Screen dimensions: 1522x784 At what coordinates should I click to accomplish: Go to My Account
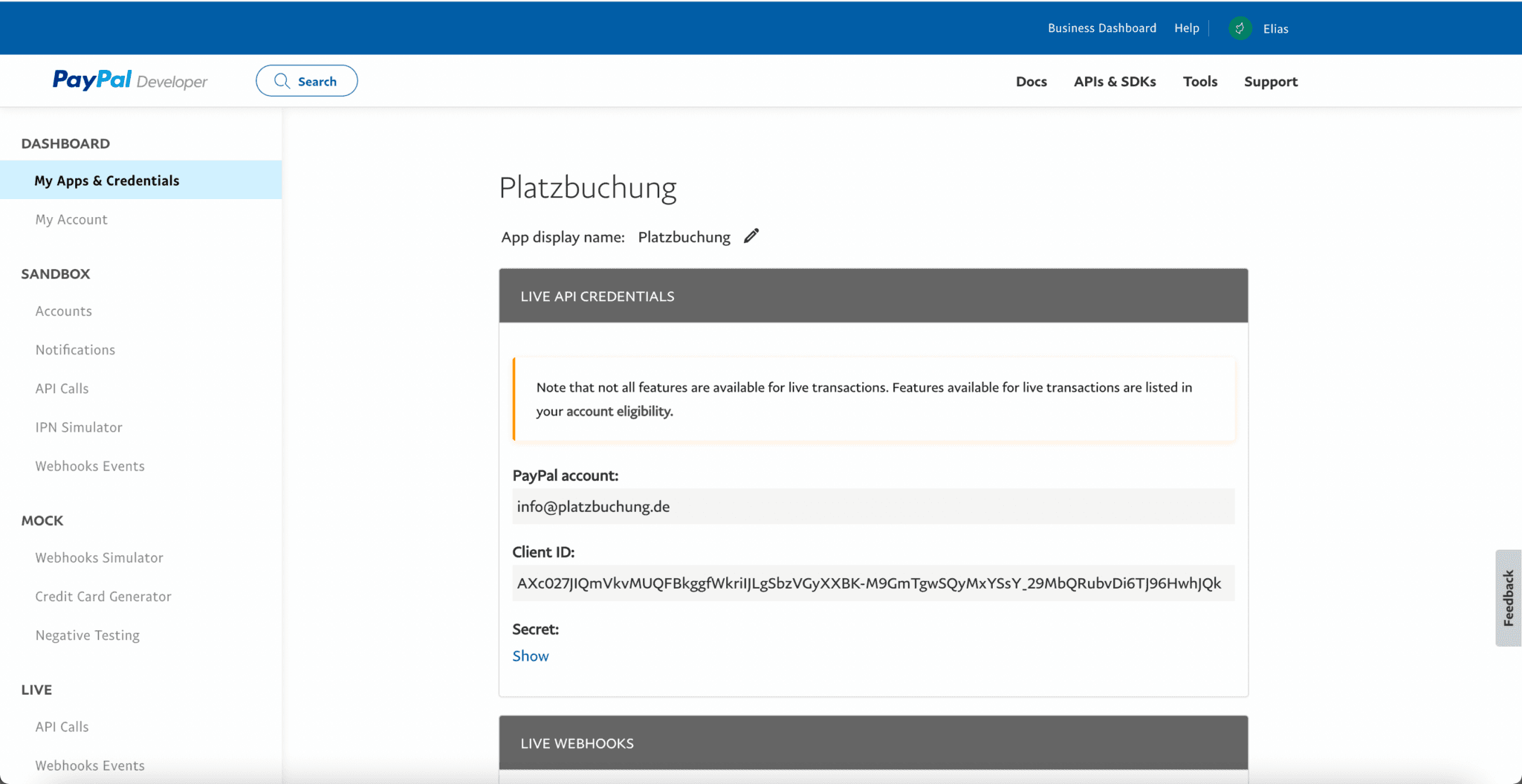click(71, 219)
